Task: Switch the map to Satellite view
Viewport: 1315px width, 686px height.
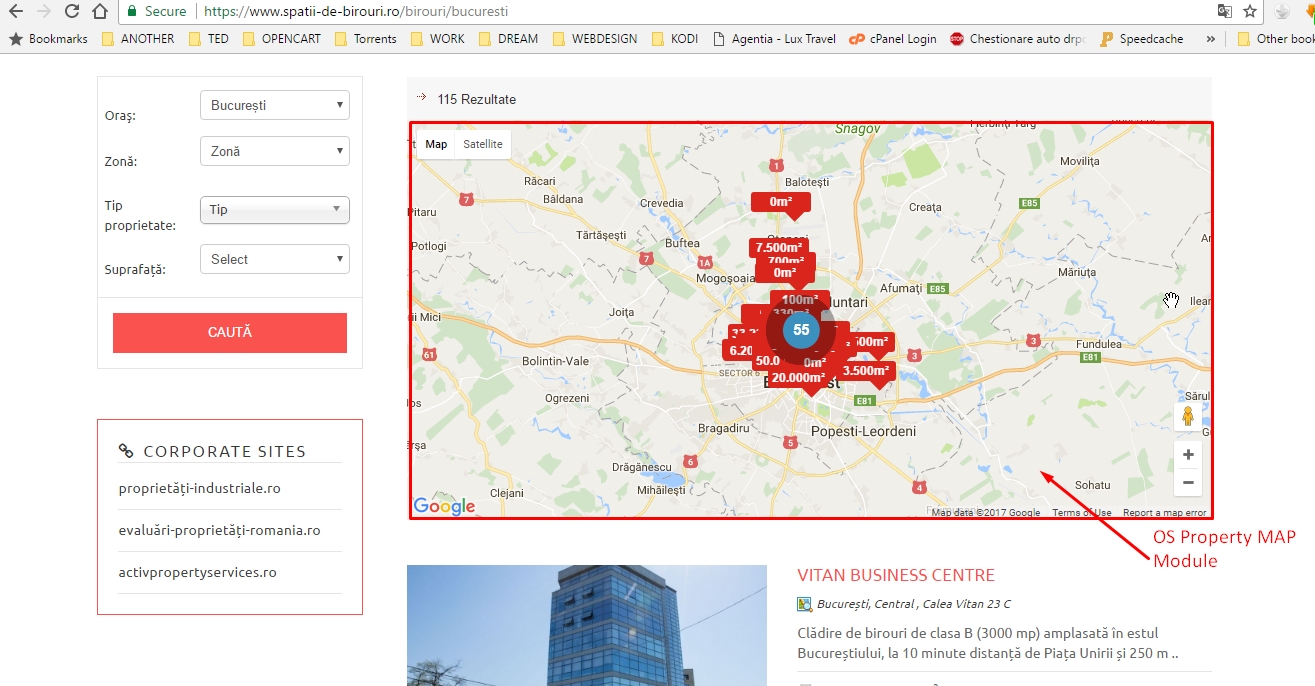Action: (x=483, y=144)
